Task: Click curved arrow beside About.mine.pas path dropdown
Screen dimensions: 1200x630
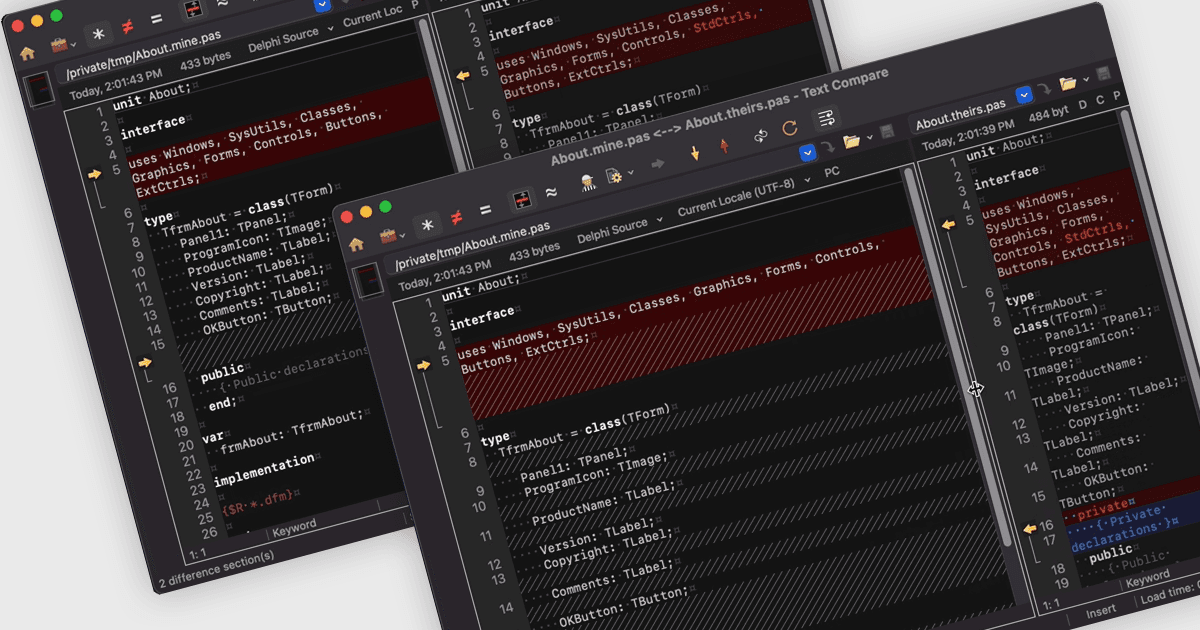Action: (828, 149)
